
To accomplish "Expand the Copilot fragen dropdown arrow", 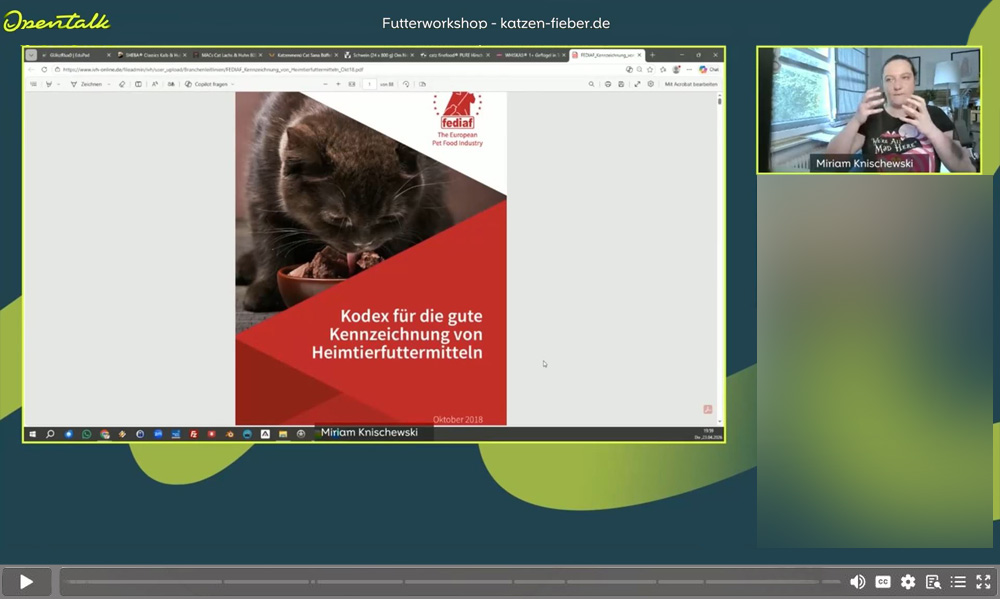I will pos(233,84).
